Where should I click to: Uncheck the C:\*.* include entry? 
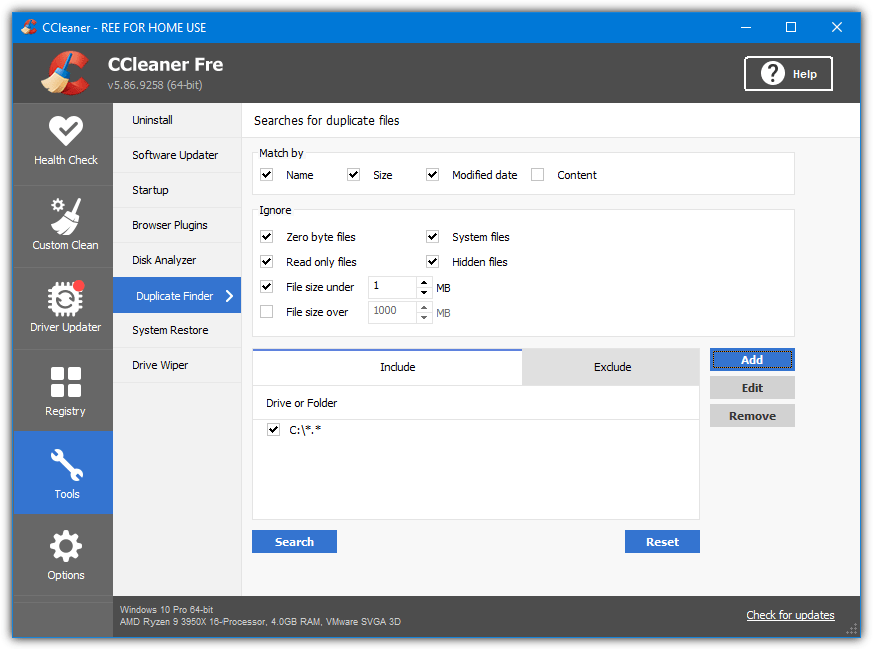273,430
